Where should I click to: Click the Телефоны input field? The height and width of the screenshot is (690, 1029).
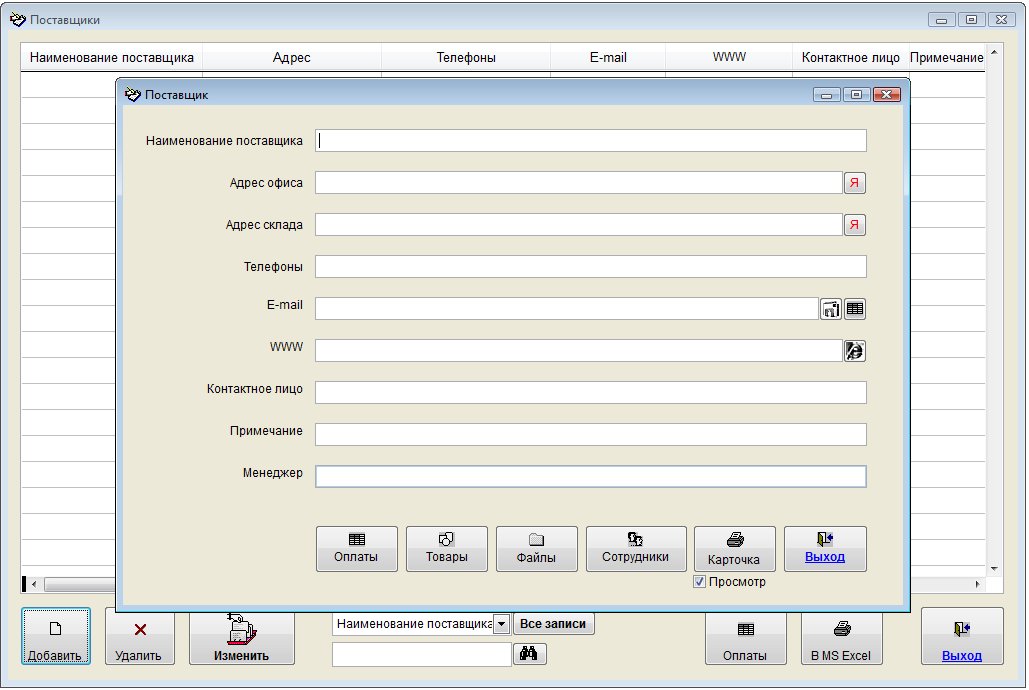591,267
